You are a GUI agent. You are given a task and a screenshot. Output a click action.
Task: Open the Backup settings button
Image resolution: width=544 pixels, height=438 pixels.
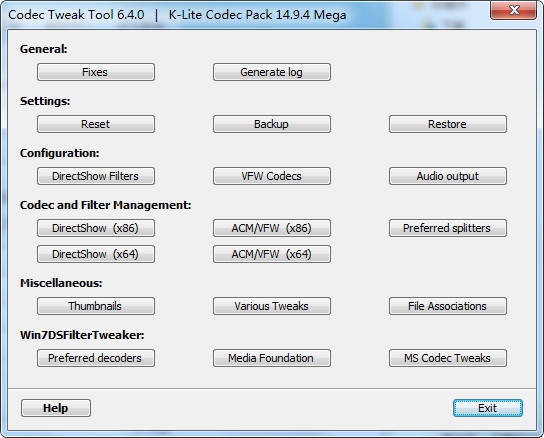(272, 124)
